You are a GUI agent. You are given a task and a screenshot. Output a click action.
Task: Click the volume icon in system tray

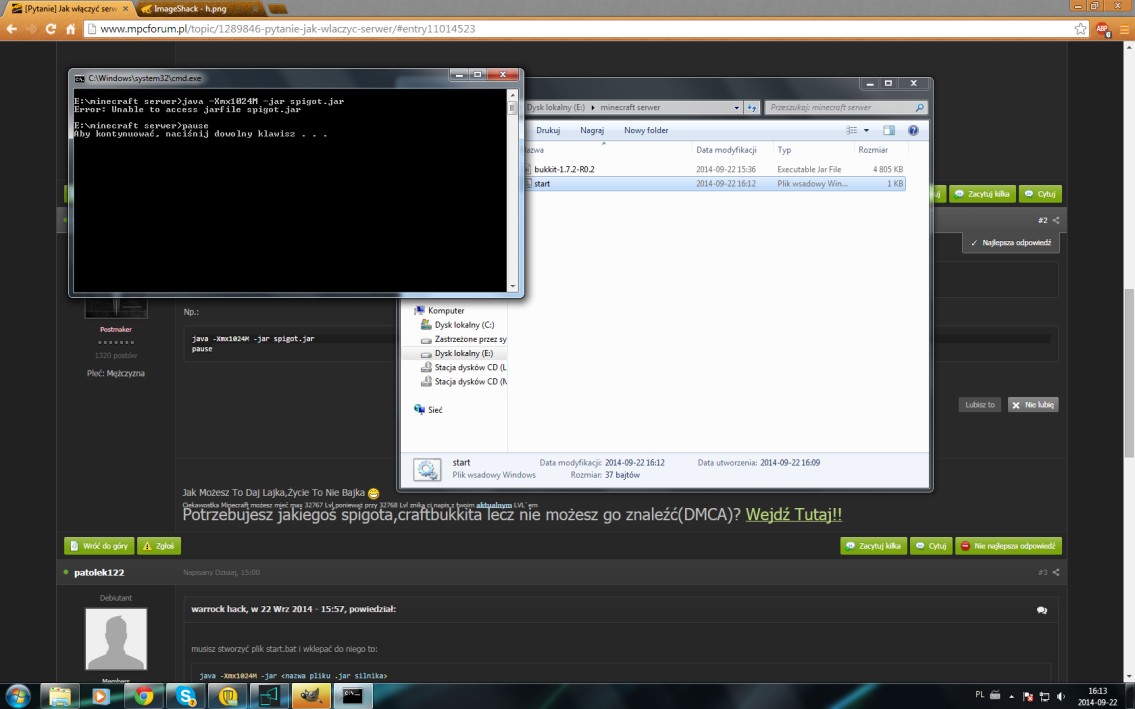1060,696
